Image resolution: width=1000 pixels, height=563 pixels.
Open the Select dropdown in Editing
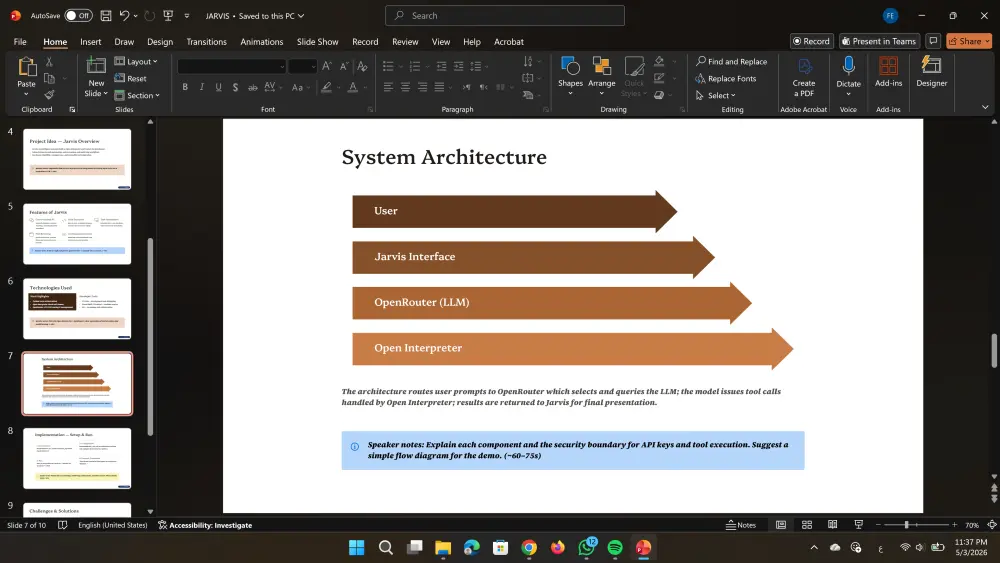(716, 95)
